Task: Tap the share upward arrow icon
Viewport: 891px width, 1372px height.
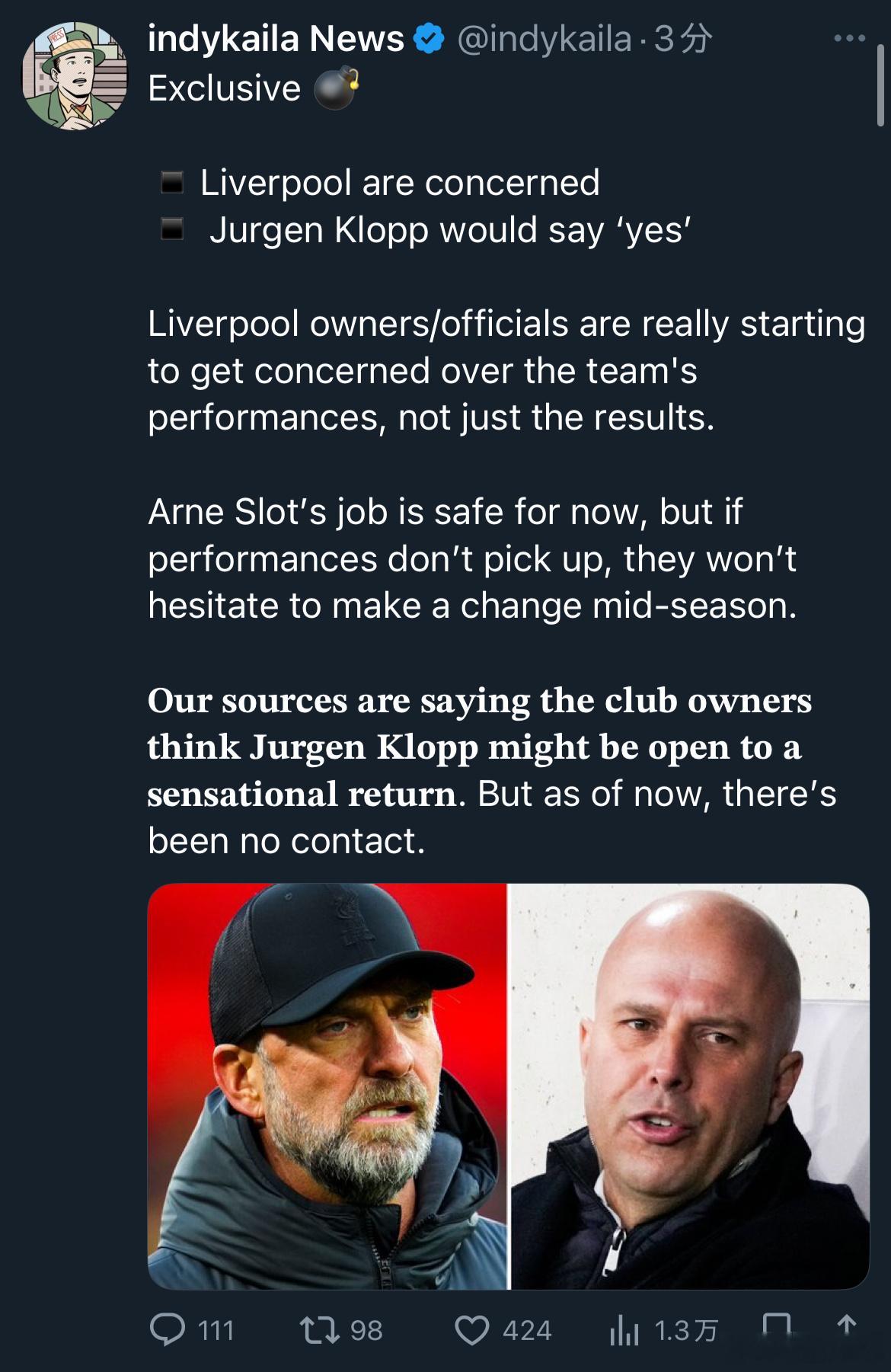Action: [846, 1326]
